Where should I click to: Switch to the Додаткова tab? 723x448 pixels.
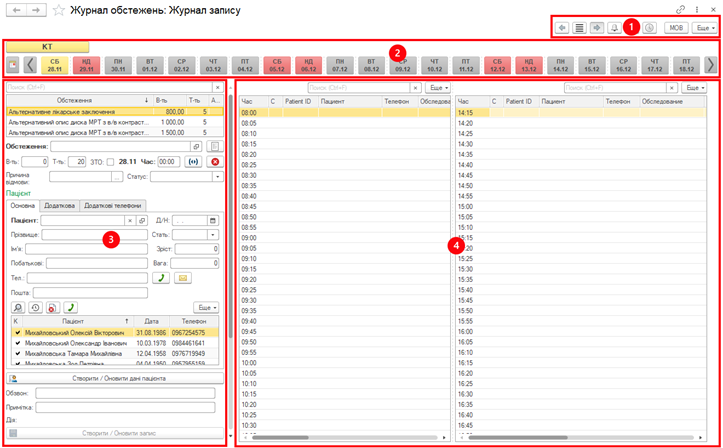(59, 205)
